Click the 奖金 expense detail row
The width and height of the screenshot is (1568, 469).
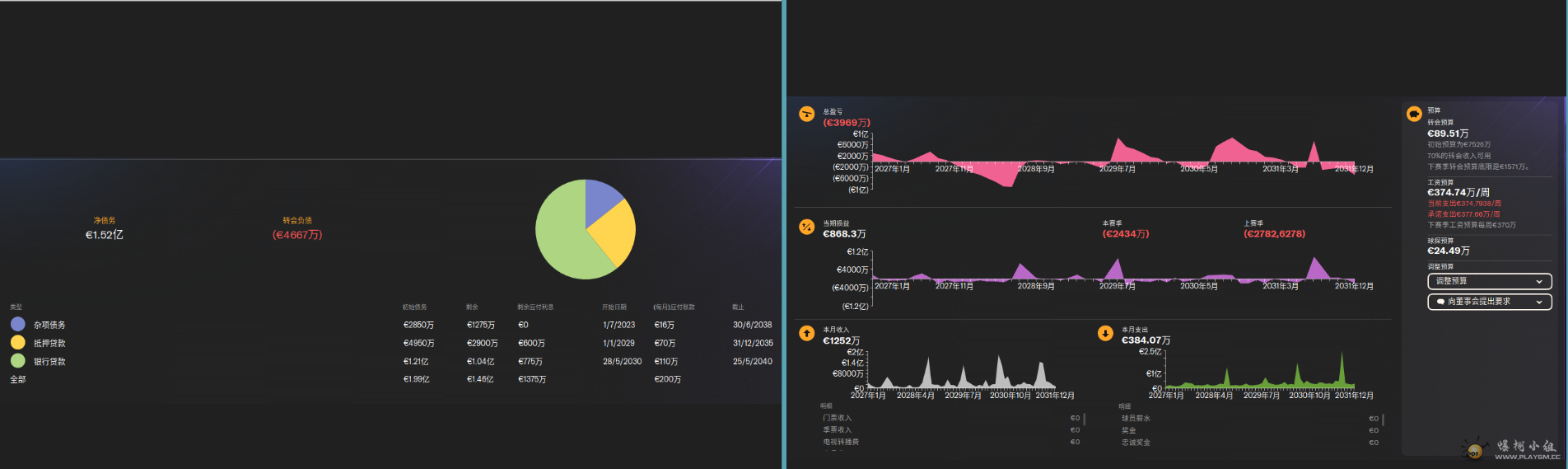pos(1249,430)
